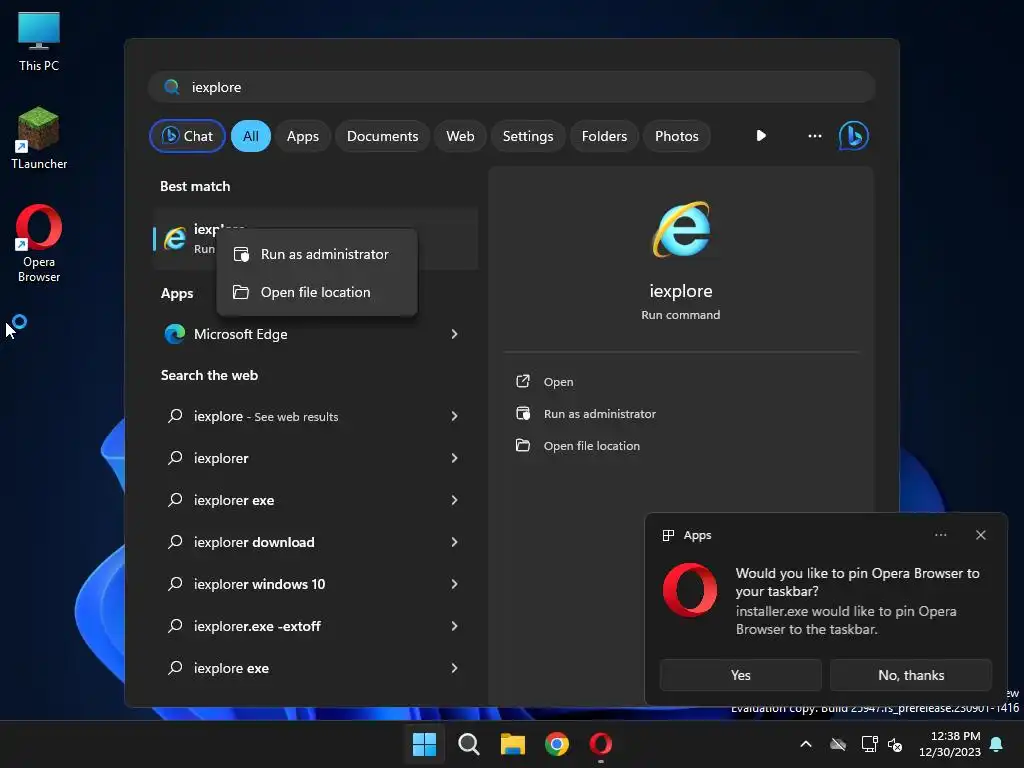Open TLauncher desktop shortcut
Screen dimensions: 1024x768
(39, 138)
